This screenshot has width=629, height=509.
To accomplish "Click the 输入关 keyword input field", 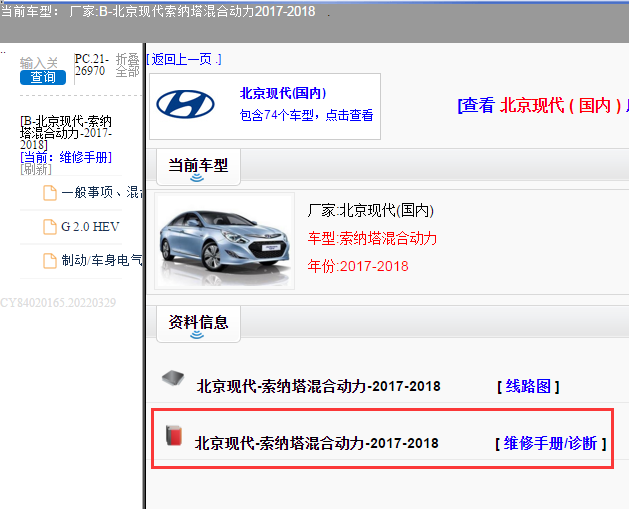I will 39,63.
